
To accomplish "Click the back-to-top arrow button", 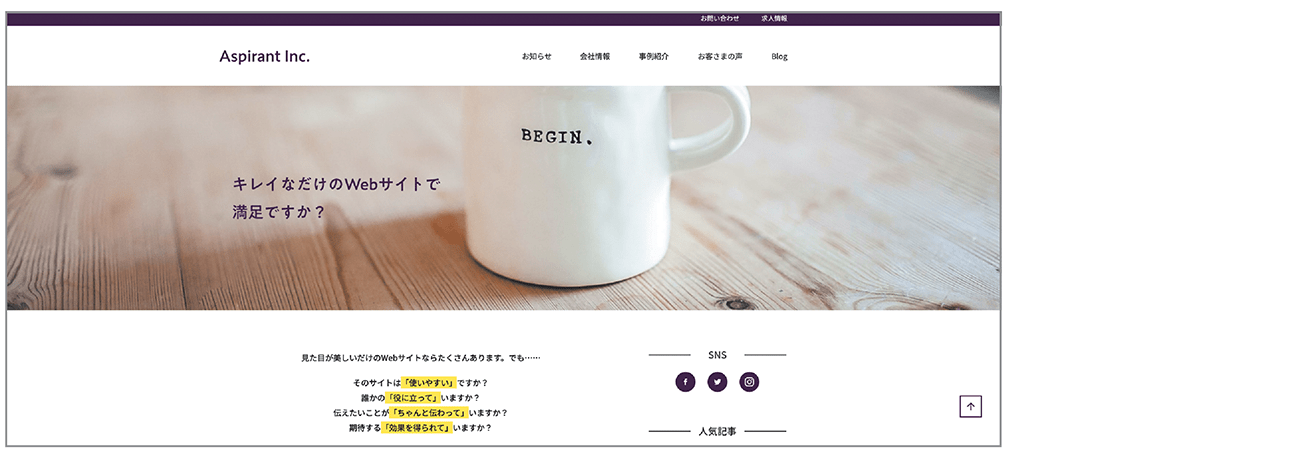I will [x=970, y=407].
